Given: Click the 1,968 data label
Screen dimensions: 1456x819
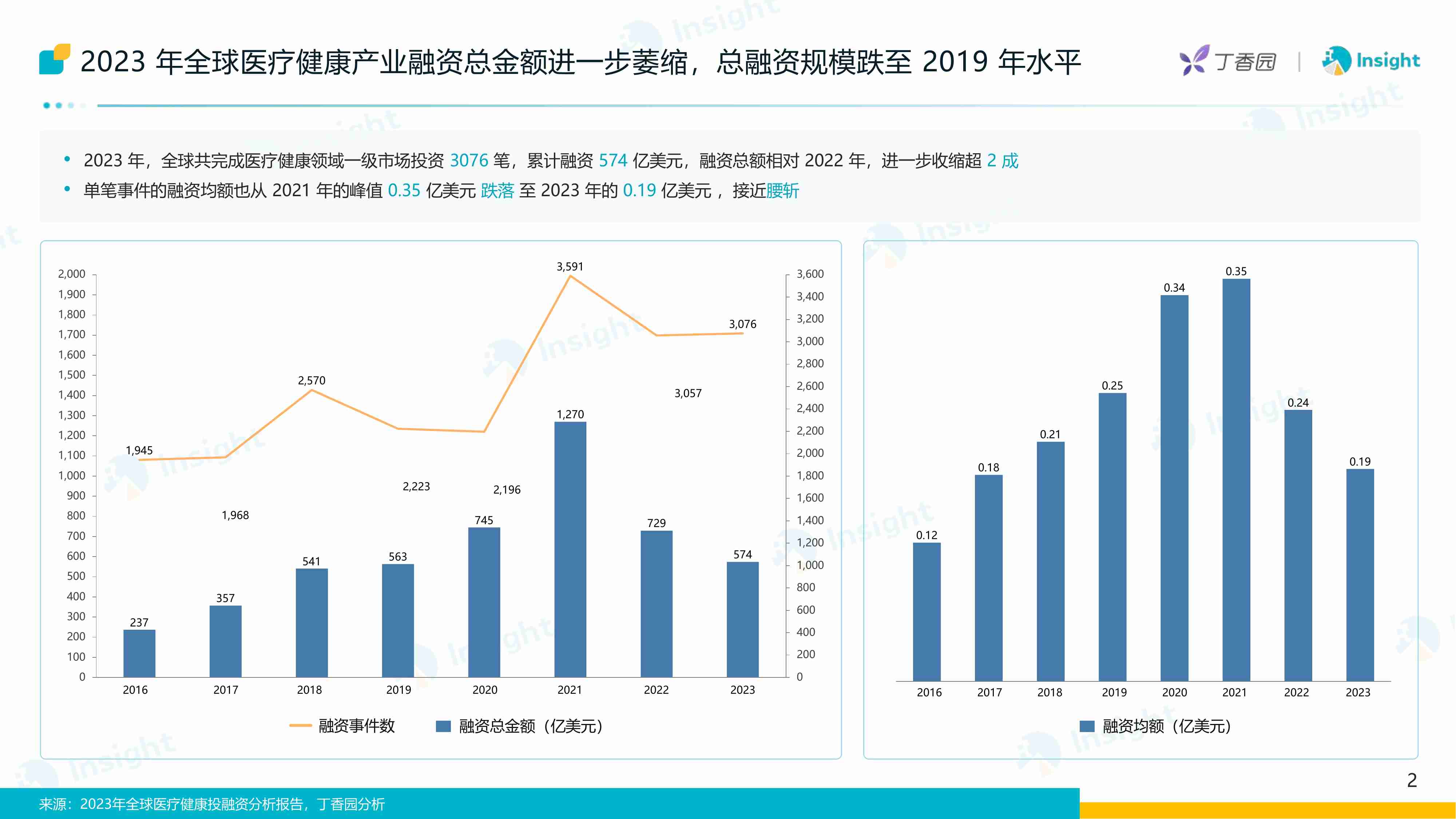Looking at the screenshot, I should coord(235,515).
